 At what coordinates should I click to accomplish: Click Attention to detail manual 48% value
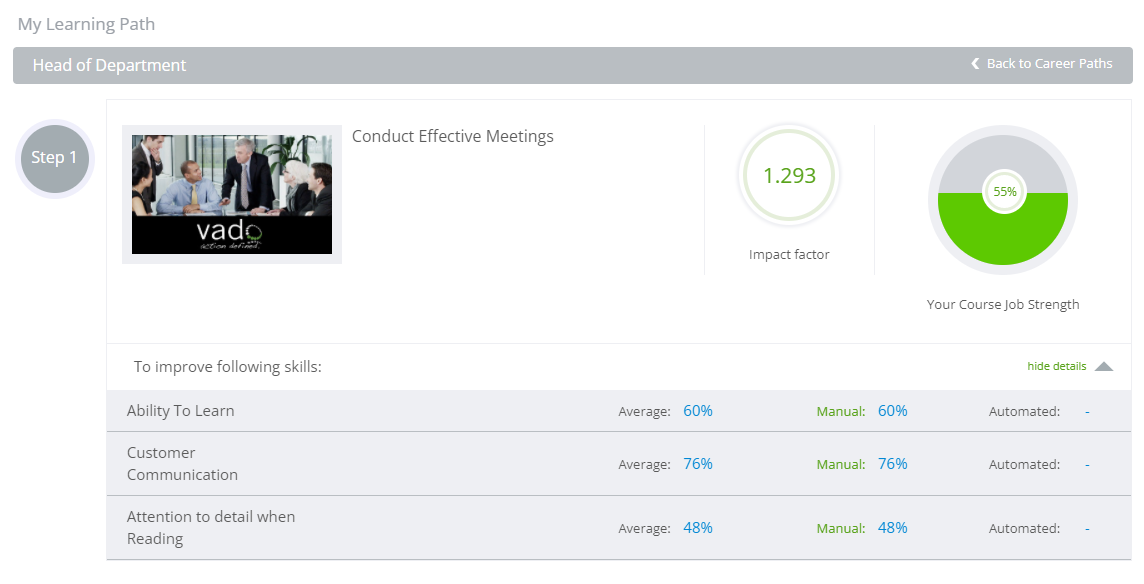coord(892,528)
